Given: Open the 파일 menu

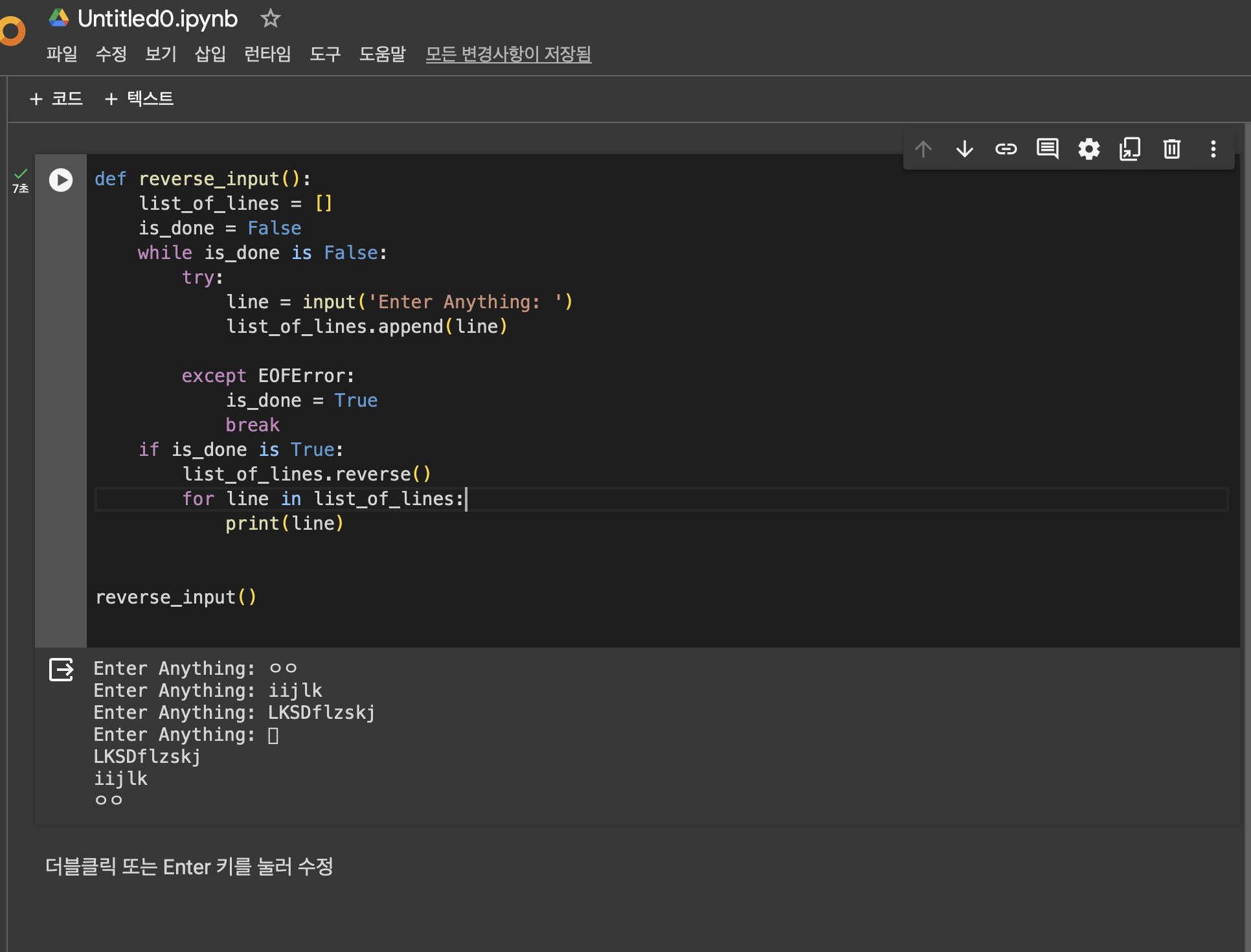Looking at the screenshot, I should [62, 54].
